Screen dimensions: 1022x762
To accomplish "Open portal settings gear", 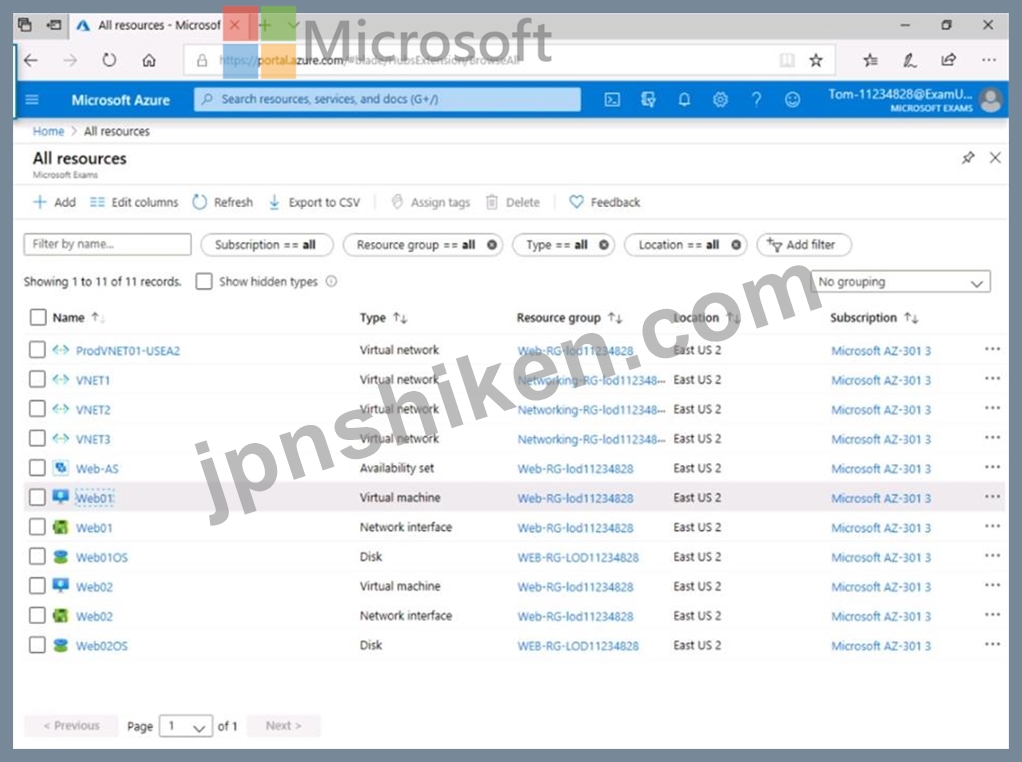I will coord(720,100).
